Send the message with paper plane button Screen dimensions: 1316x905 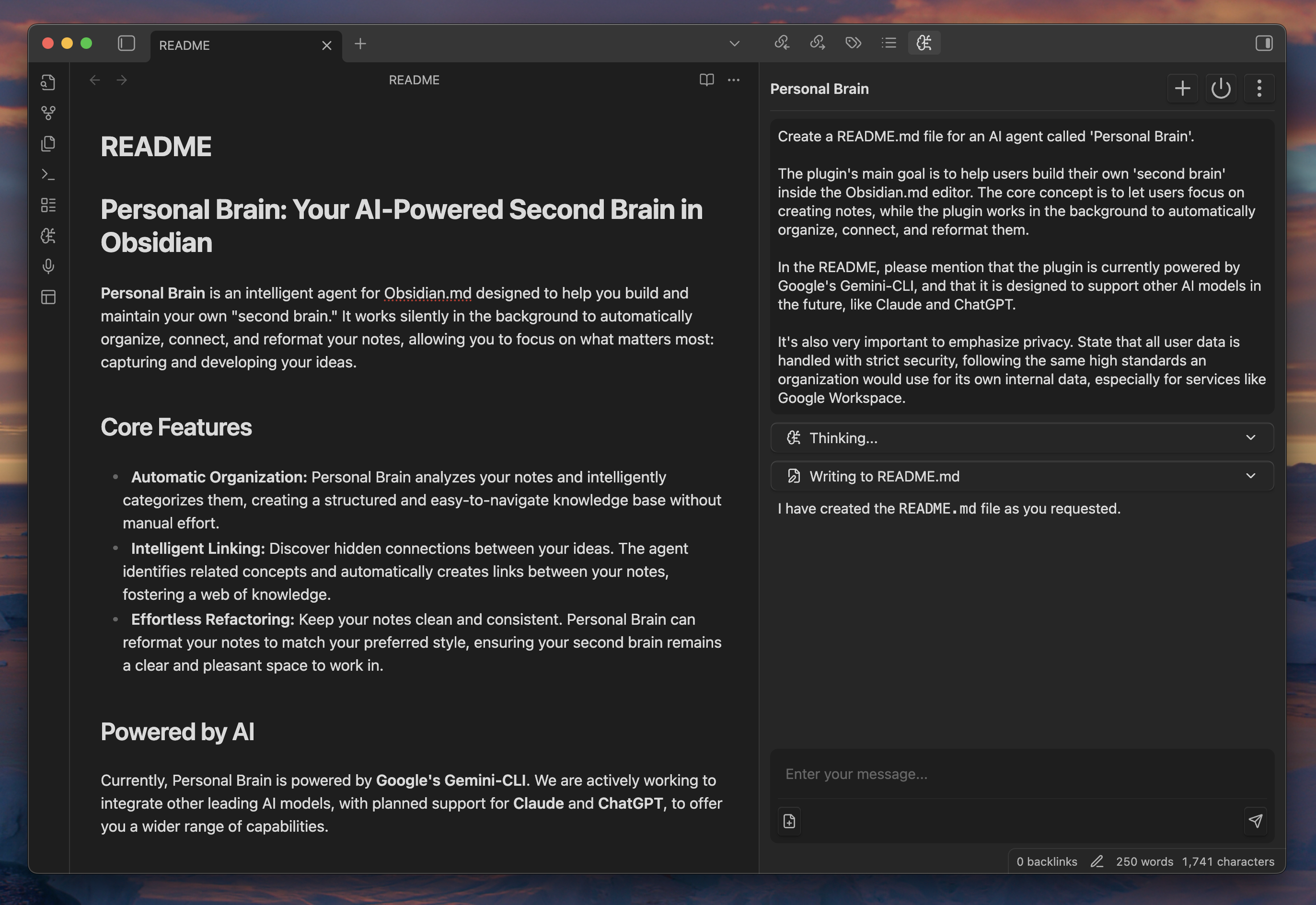coord(1255,821)
